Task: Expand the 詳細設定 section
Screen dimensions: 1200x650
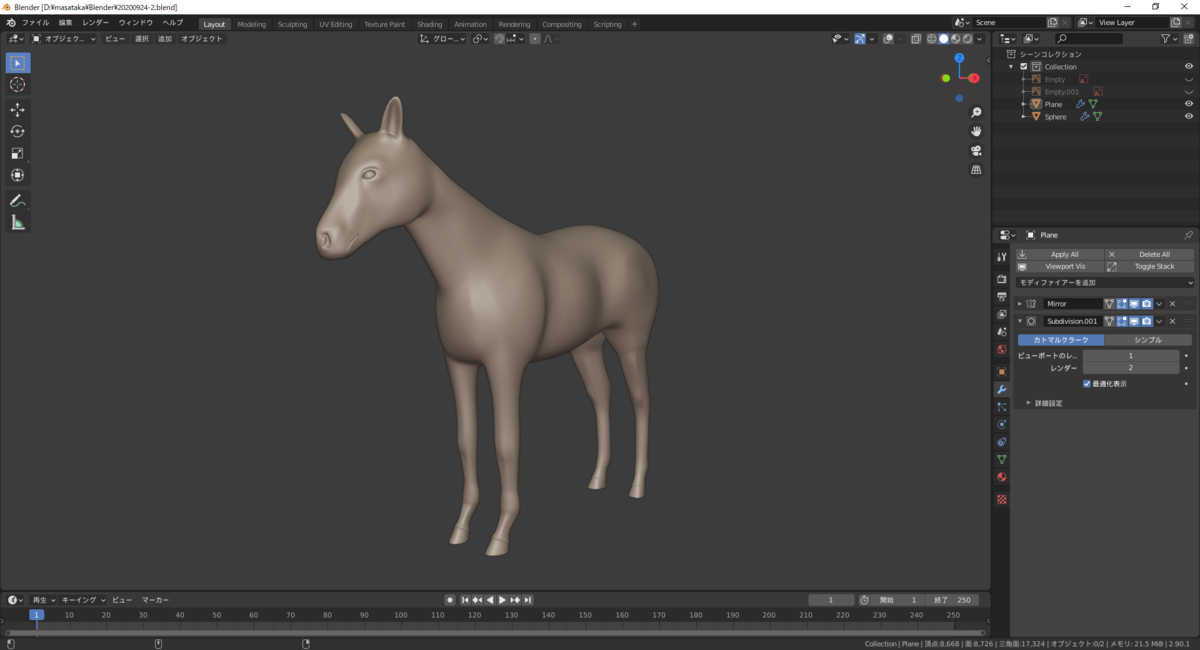Action: [1029, 403]
